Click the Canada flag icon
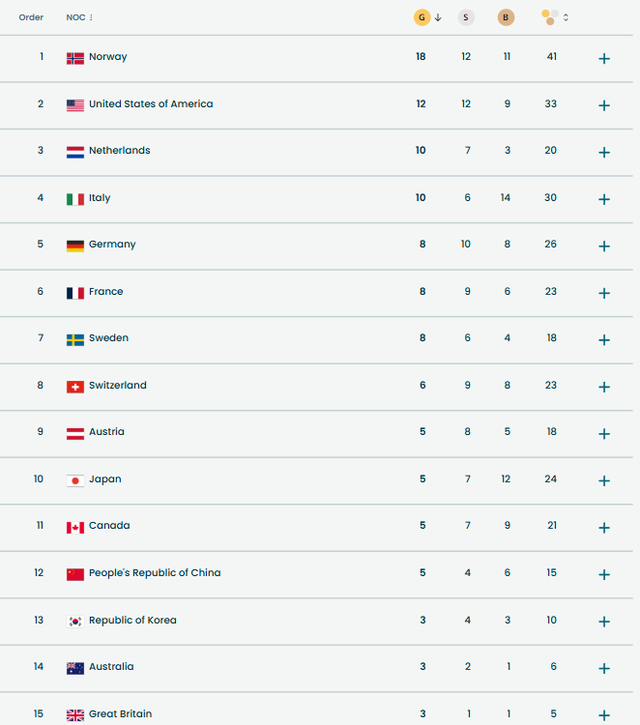The height and width of the screenshot is (725, 640). 75,527
